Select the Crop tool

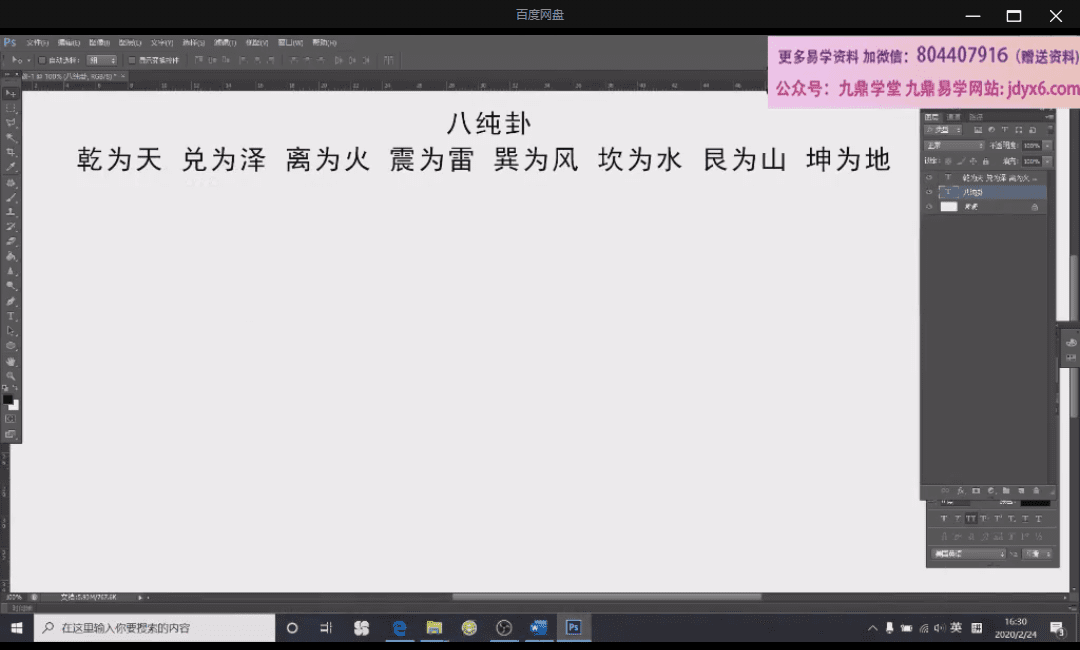click(11, 152)
